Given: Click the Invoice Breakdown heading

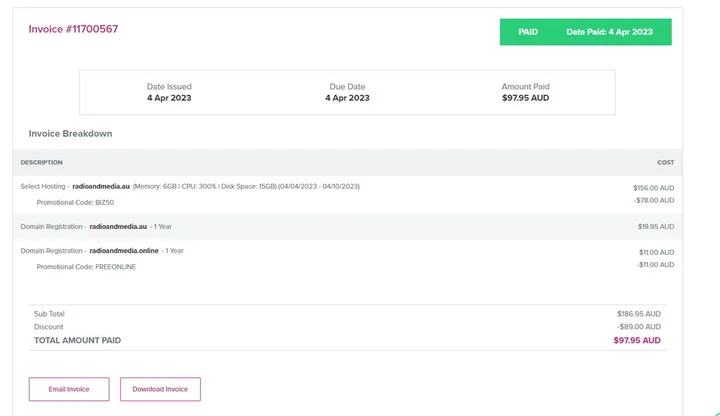Looking at the screenshot, I should [x=70, y=133].
